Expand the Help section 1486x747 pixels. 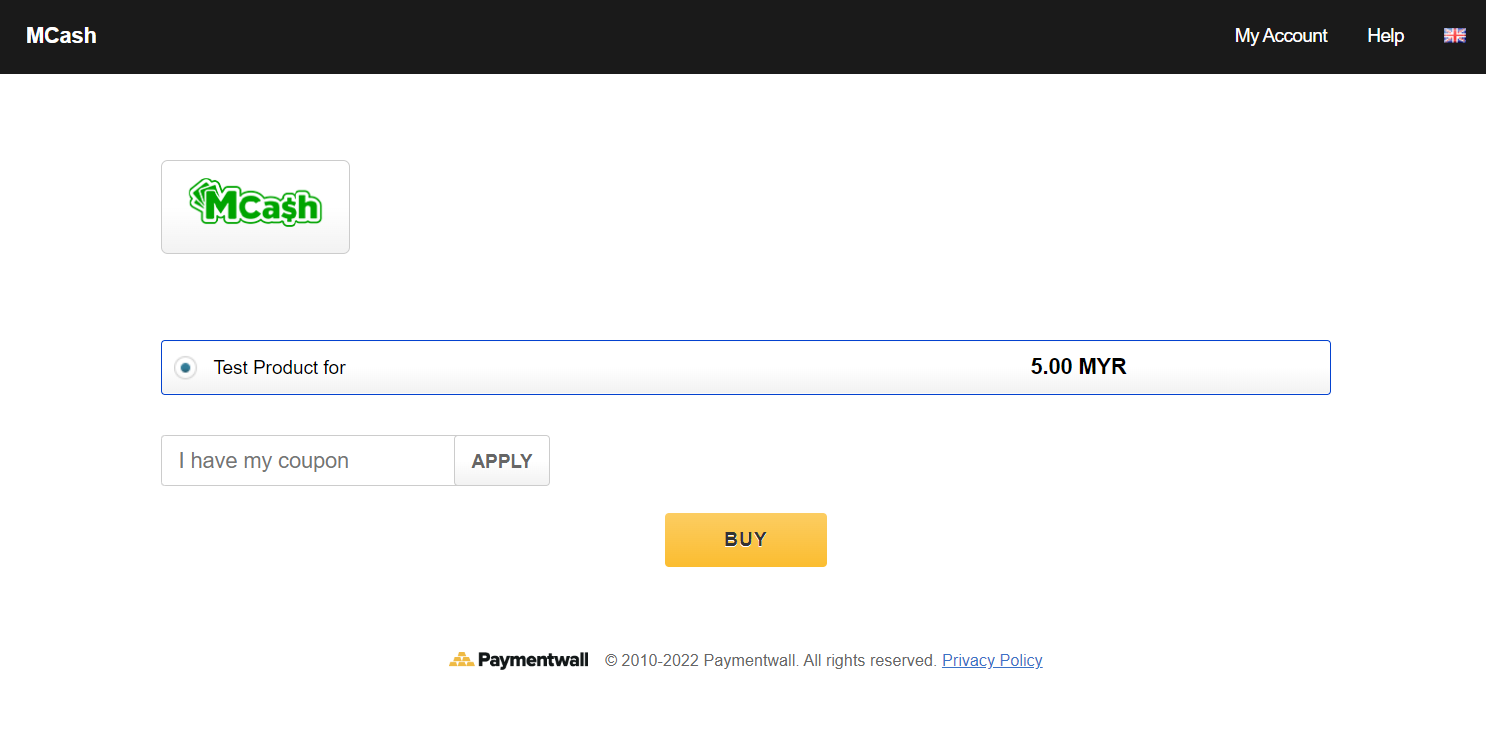pyautogui.click(x=1386, y=35)
